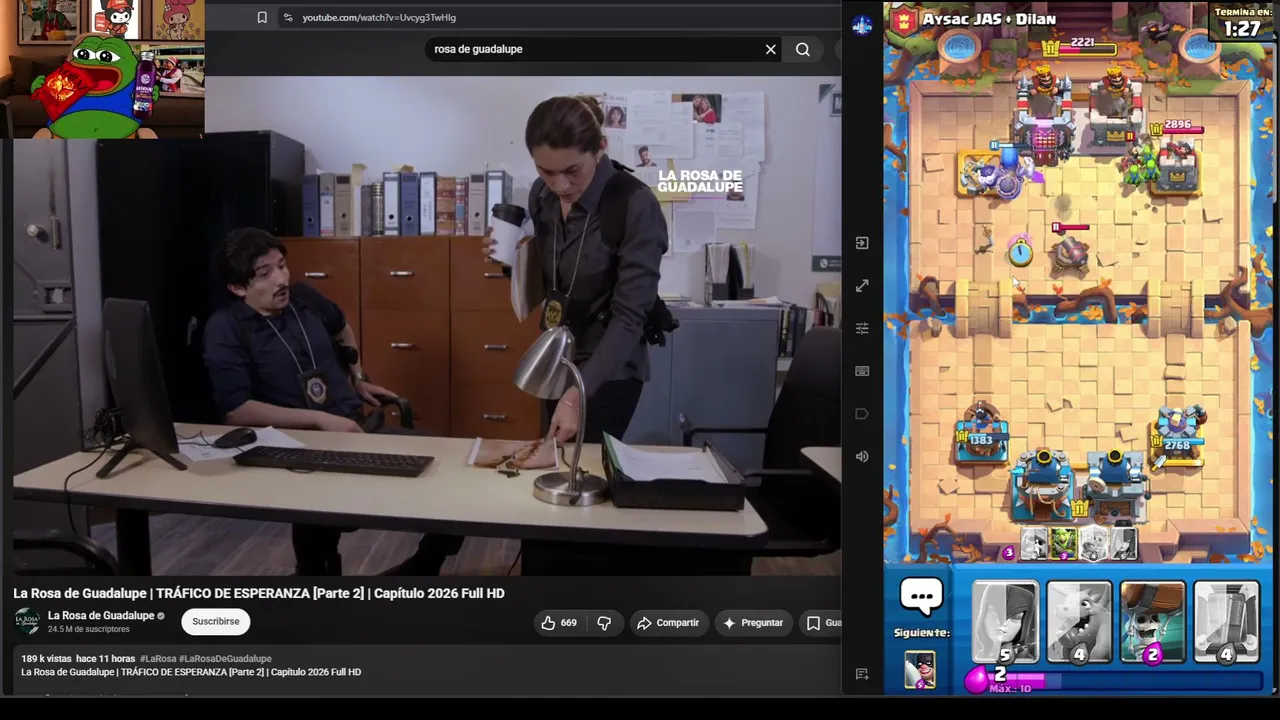The width and height of the screenshot is (1280, 720).
Task: Click the Preguntar button
Action: (753, 623)
